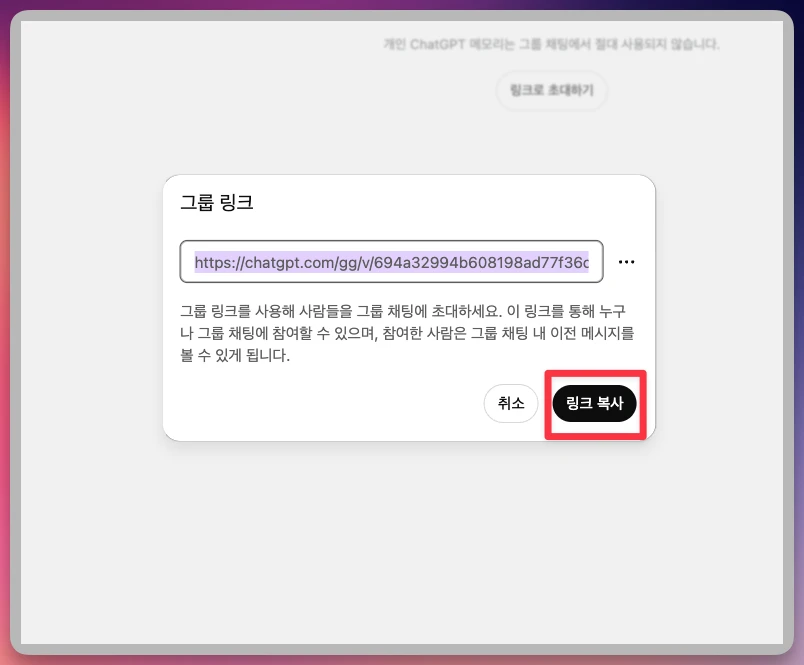Click the last line ending with 됩니다
Screen dimensions: 804x665
pos(235,355)
